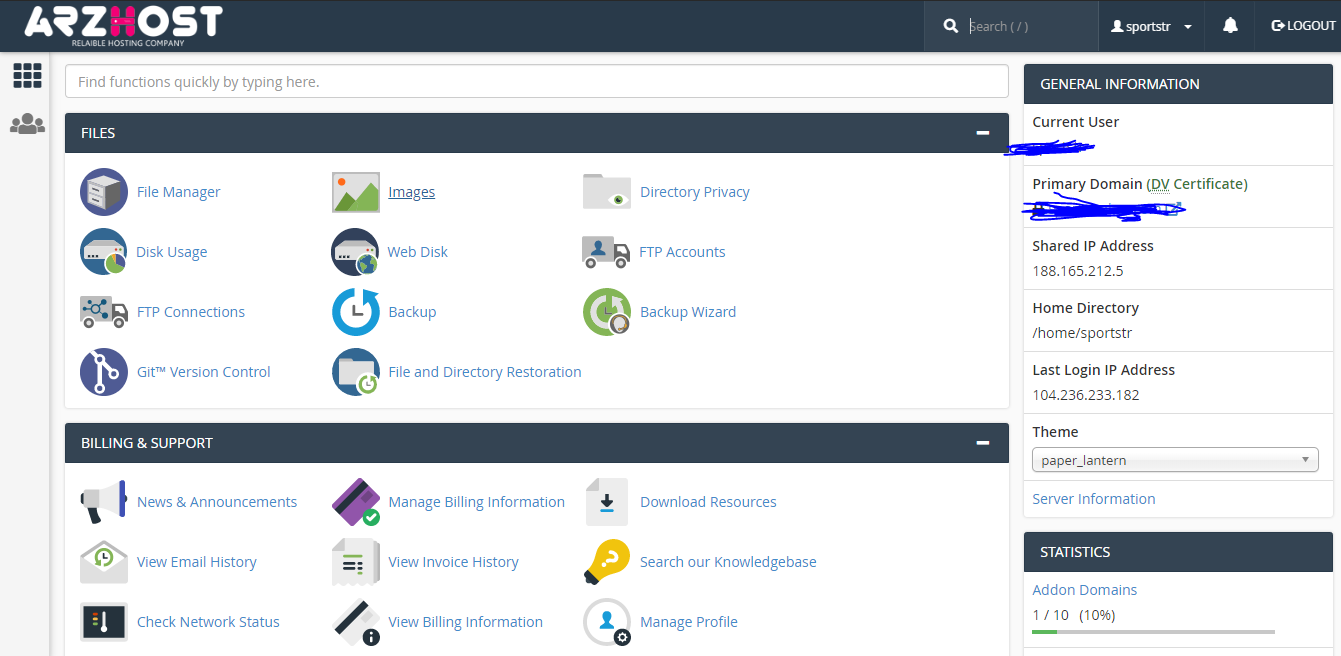This screenshot has height=656, width=1341.
Task: Collapse the Files section
Action: (x=982, y=133)
